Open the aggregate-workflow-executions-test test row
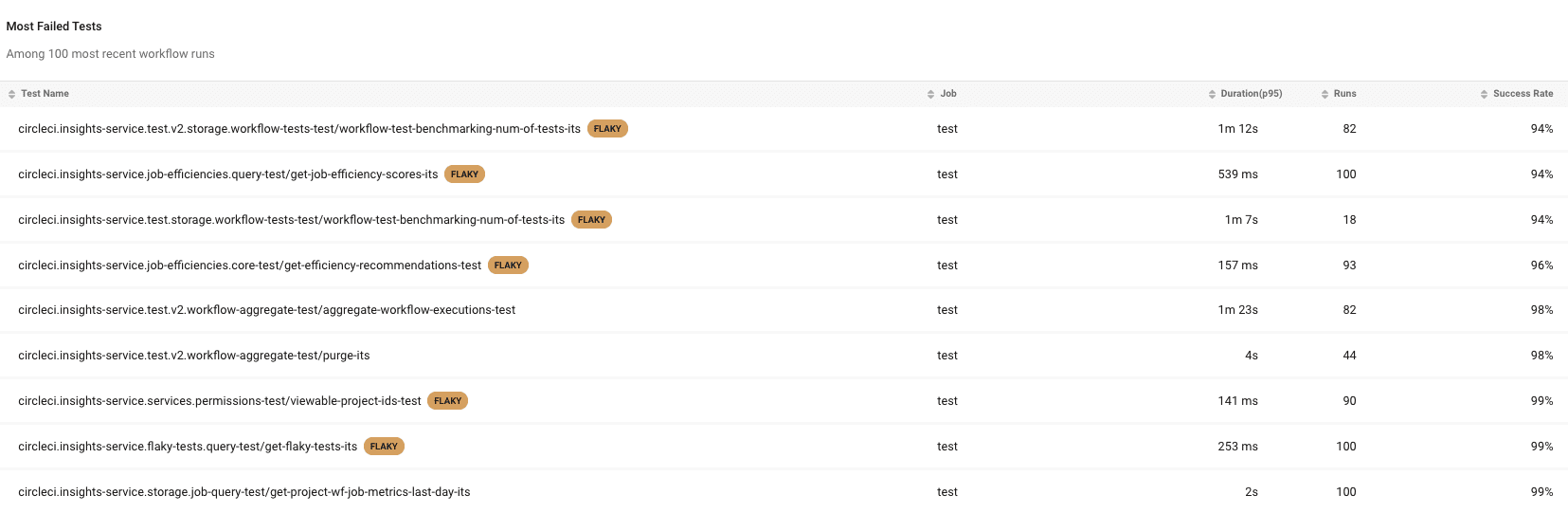 click(784, 310)
